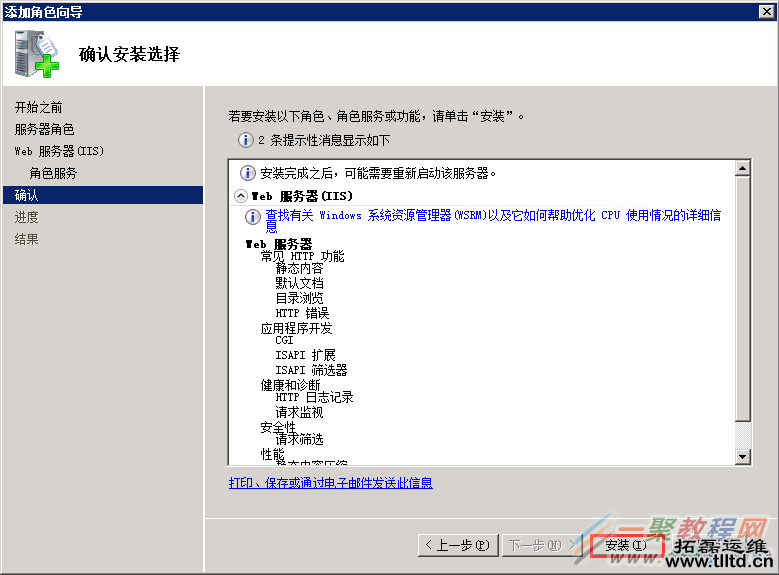779x575 pixels.
Task: Click the scrollbar down arrow in details list
Action: click(x=742, y=457)
